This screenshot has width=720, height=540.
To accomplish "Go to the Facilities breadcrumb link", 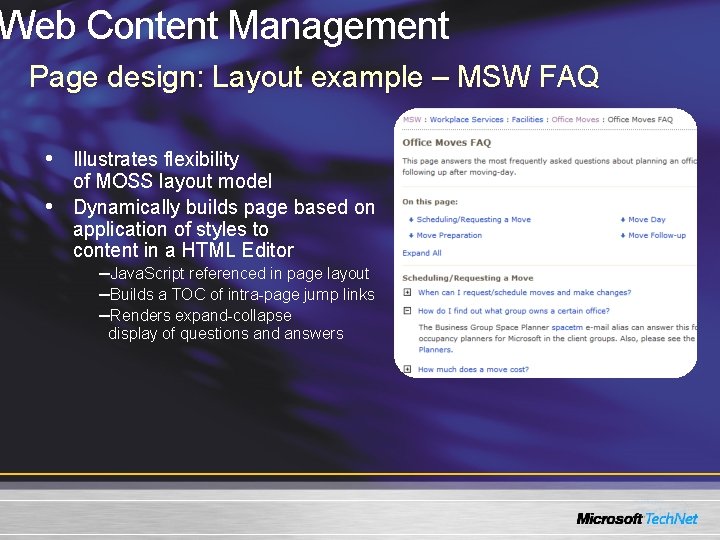I will [x=527, y=119].
